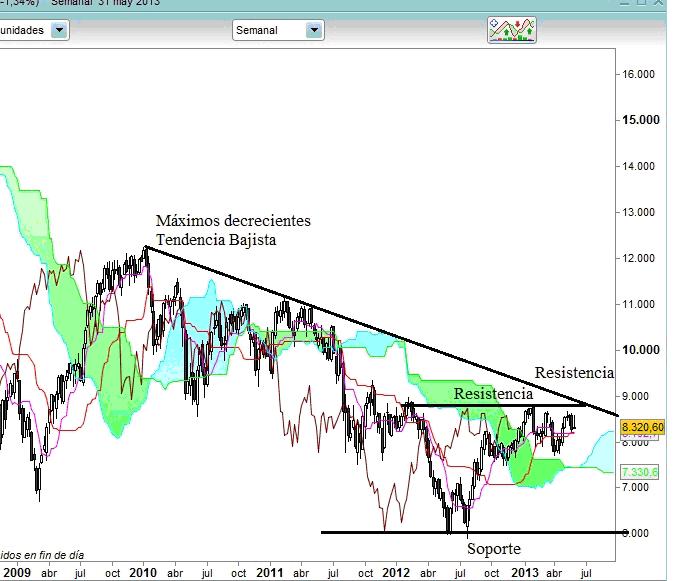Click the 2013 year label on time axis

(x=524, y=572)
